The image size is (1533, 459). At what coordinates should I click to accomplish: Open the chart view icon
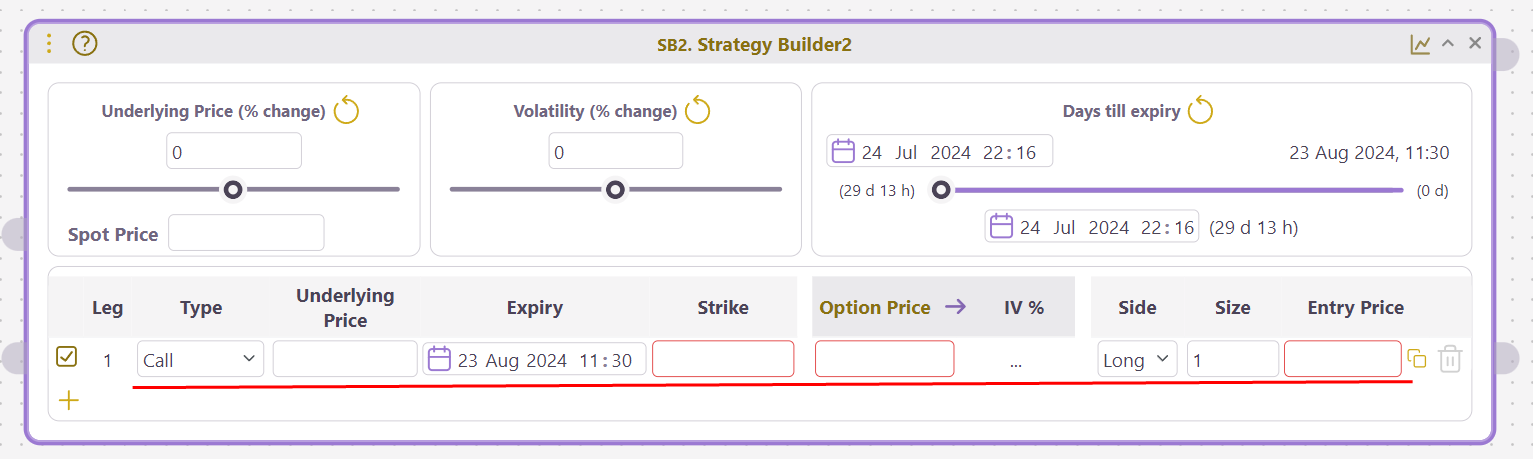(1420, 44)
